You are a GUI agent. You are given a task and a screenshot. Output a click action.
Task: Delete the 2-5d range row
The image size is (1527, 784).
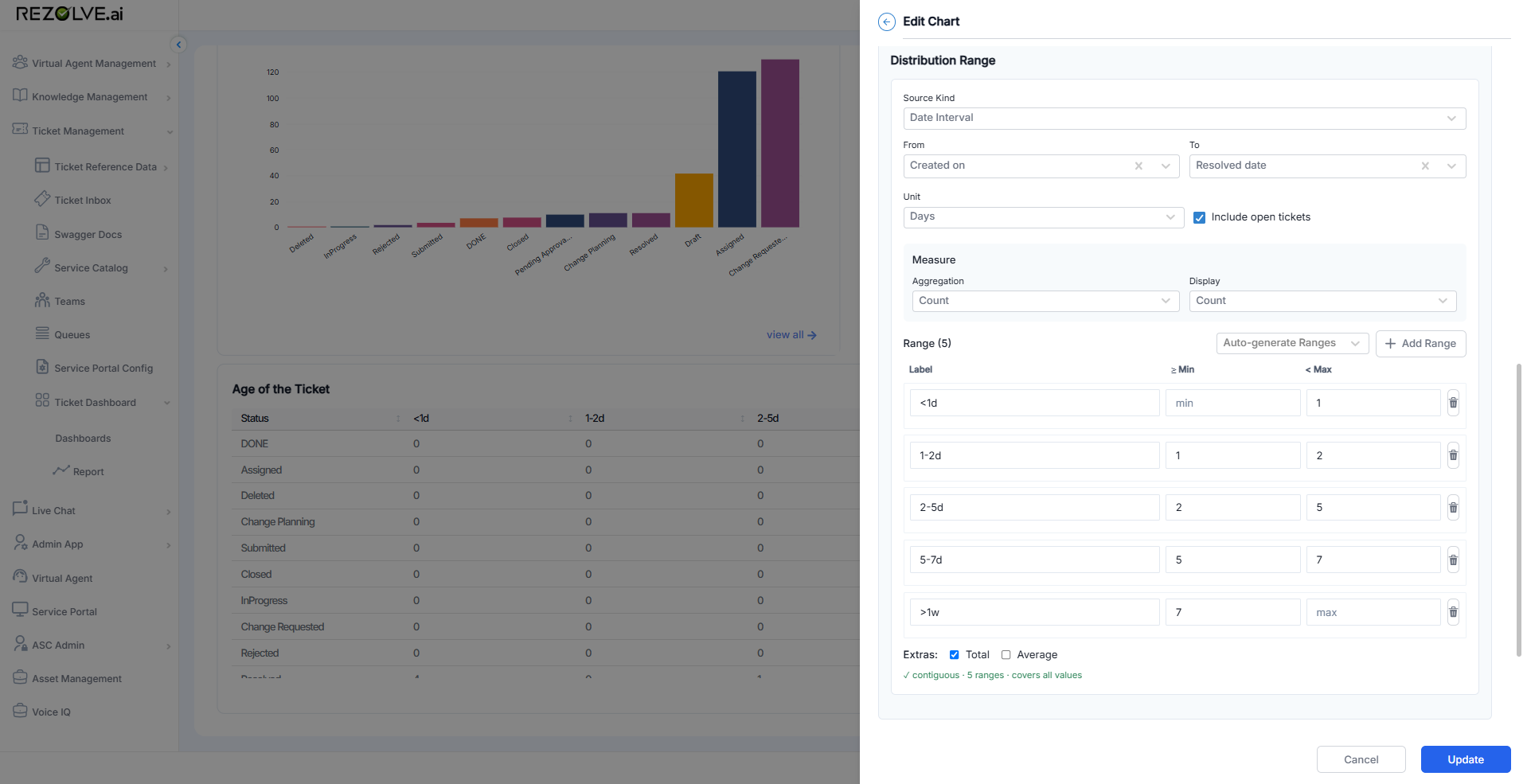pyautogui.click(x=1453, y=508)
